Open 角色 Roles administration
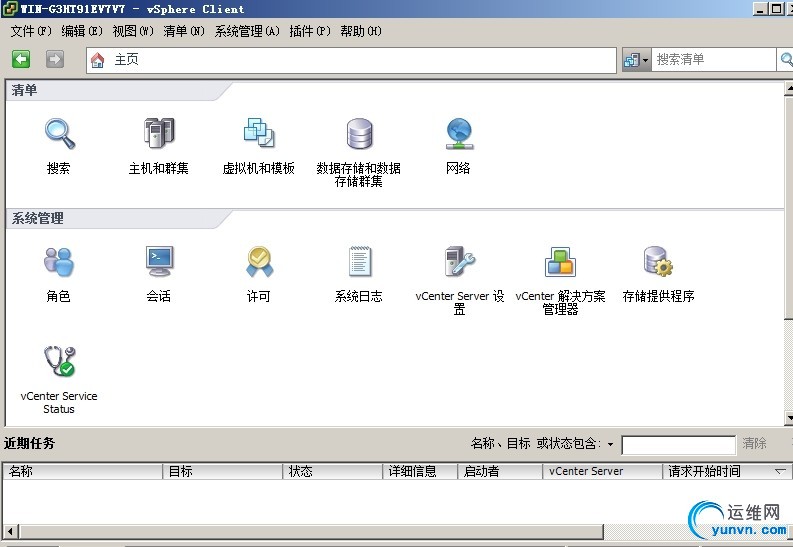 tap(59, 274)
